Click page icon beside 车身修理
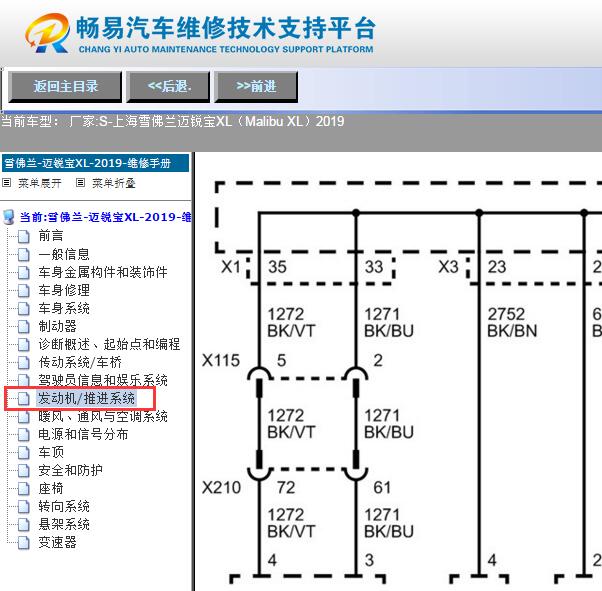This screenshot has height=591, width=602. point(24,290)
